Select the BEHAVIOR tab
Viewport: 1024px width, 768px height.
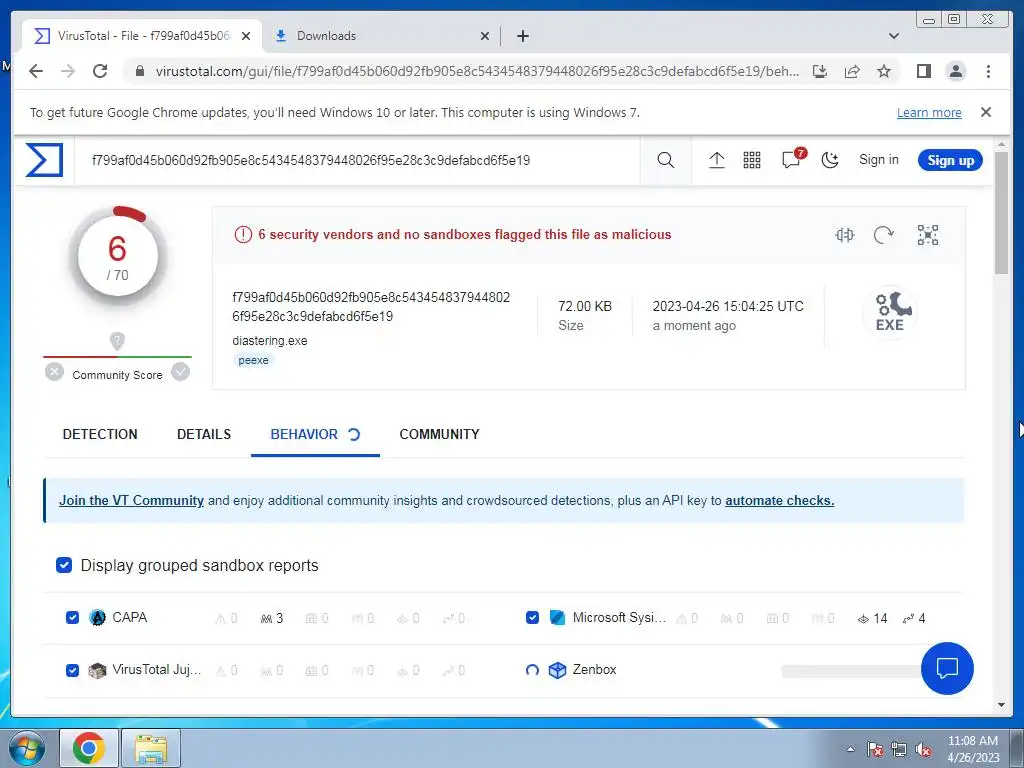pos(315,434)
